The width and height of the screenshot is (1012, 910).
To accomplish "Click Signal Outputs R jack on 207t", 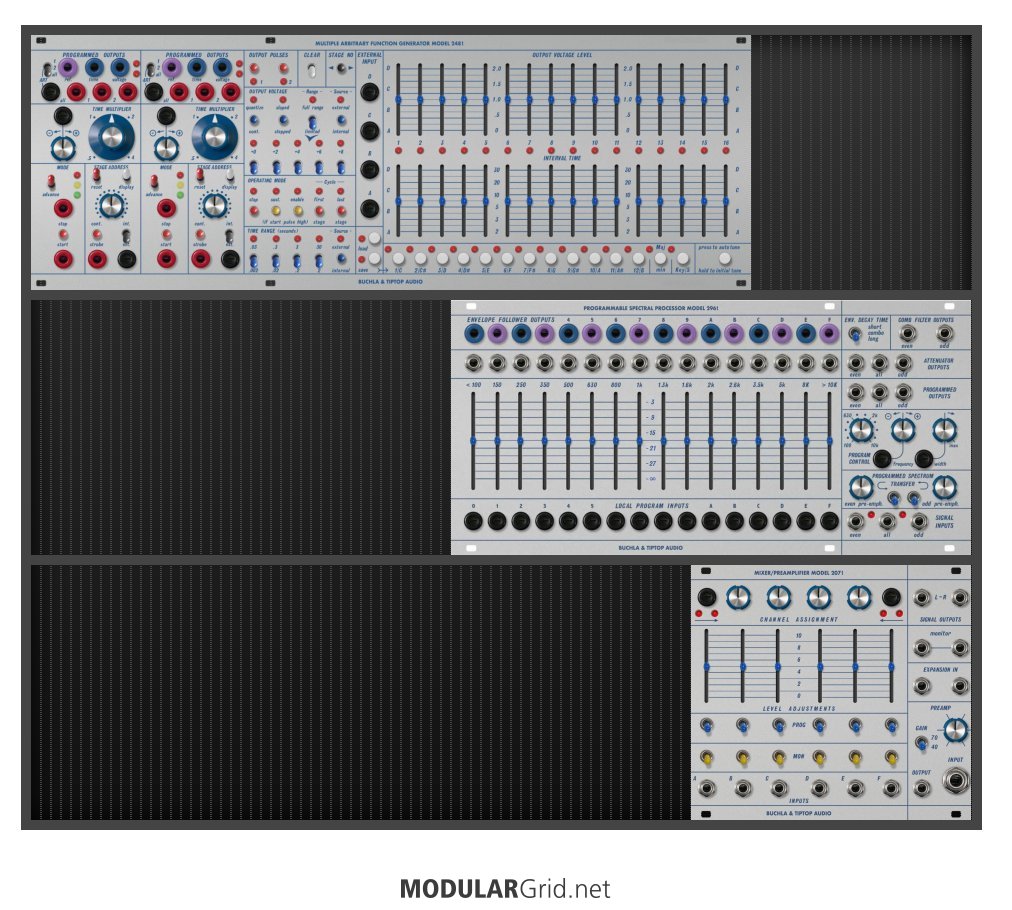I will (x=960, y=598).
